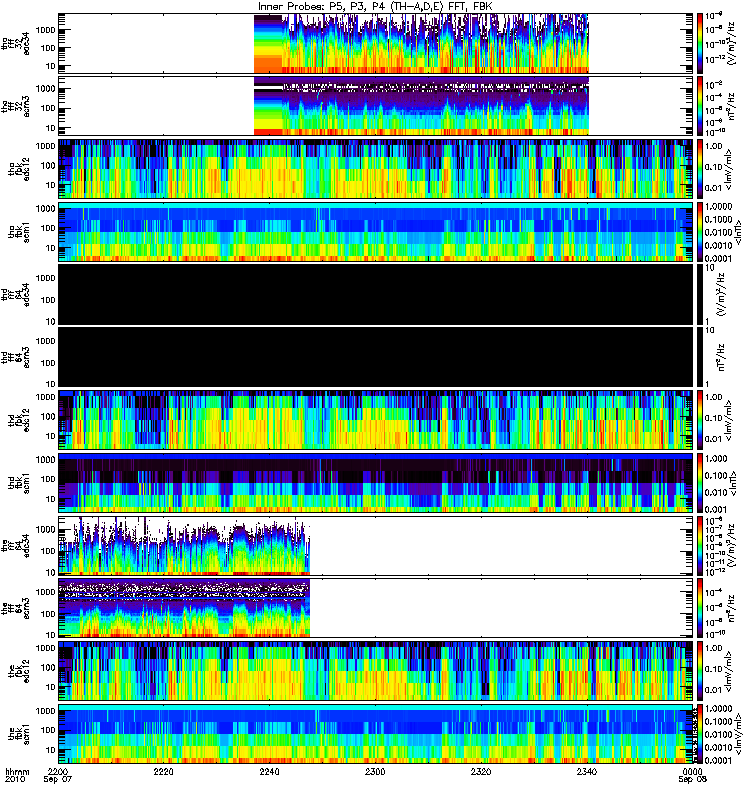Click the color bar of tha fff scm3 panel

[x=701, y=106]
